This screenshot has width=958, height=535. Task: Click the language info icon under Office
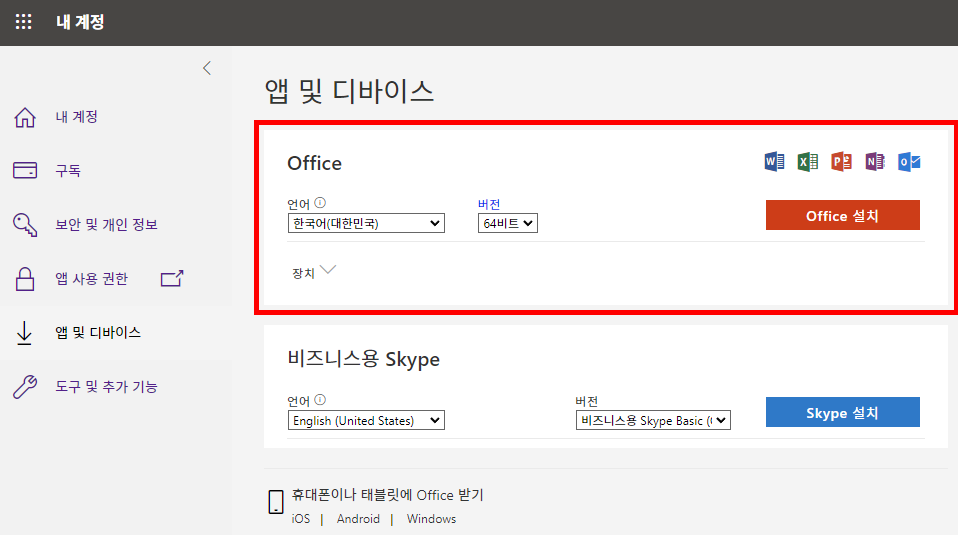320,203
